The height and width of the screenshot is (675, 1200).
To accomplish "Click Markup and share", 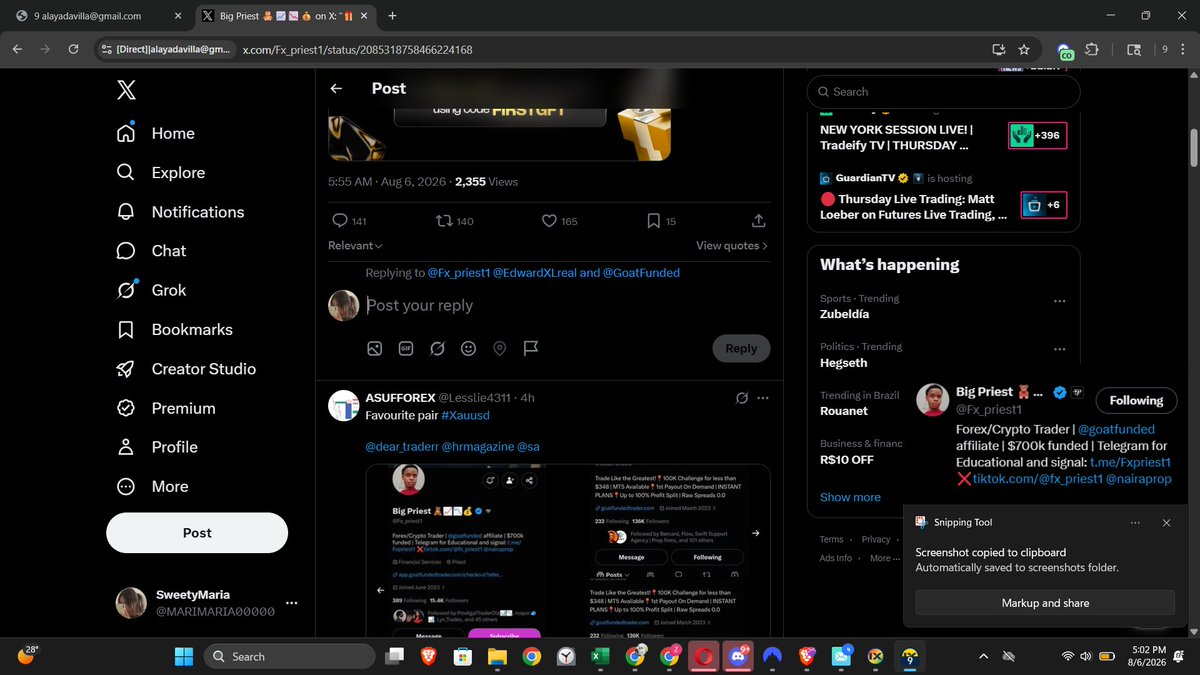I will click(x=1045, y=603).
